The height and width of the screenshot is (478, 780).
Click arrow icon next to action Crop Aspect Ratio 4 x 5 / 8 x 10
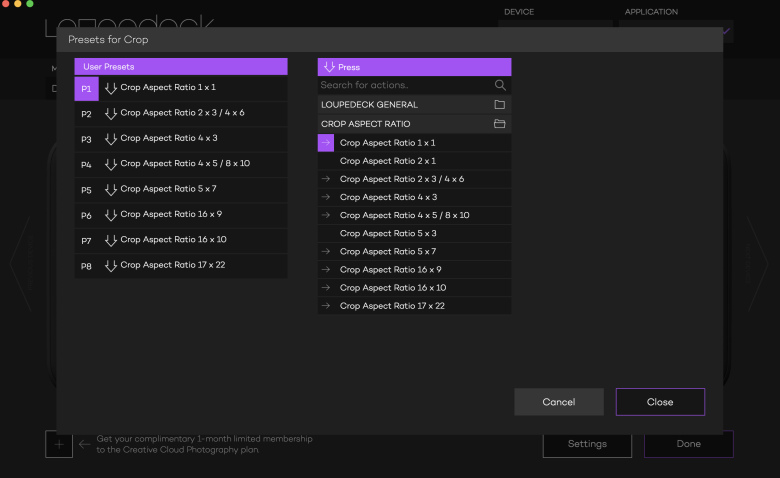[x=326, y=215]
